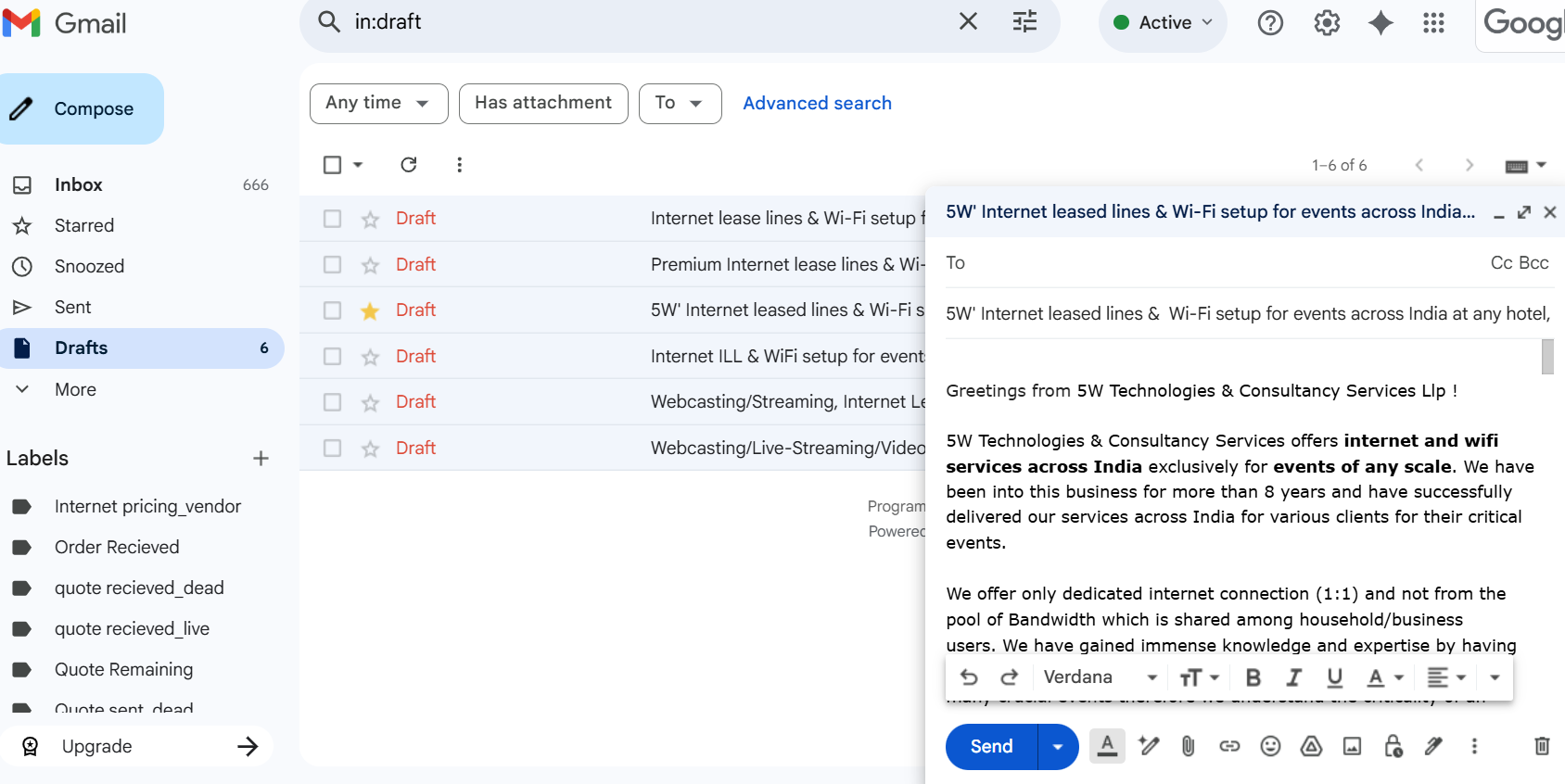The image size is (1565, 784).
Task: Toggle bold formatting
Action: (1253, 677)
